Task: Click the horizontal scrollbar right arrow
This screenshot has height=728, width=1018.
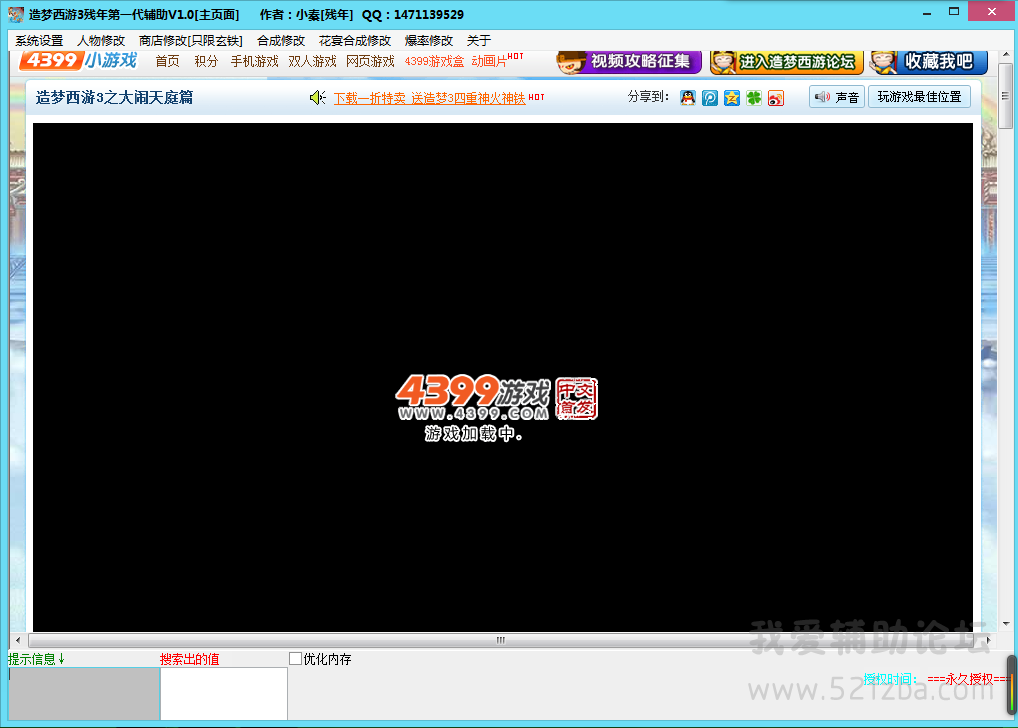Action: 988,640
